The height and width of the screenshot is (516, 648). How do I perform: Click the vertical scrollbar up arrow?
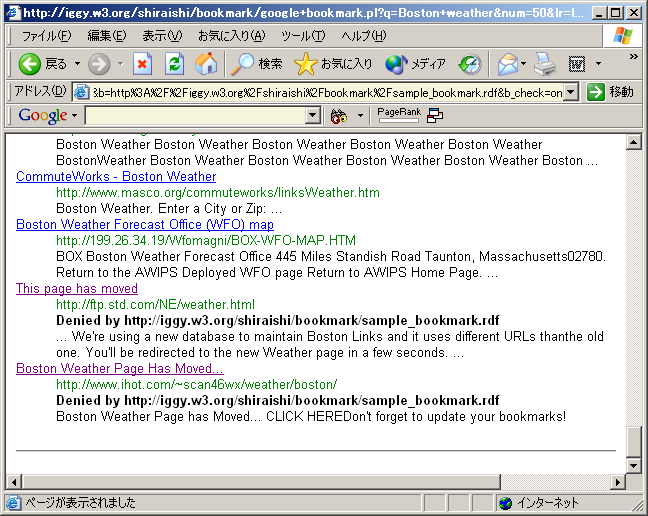pyautogui.click(x=633, y=142)
